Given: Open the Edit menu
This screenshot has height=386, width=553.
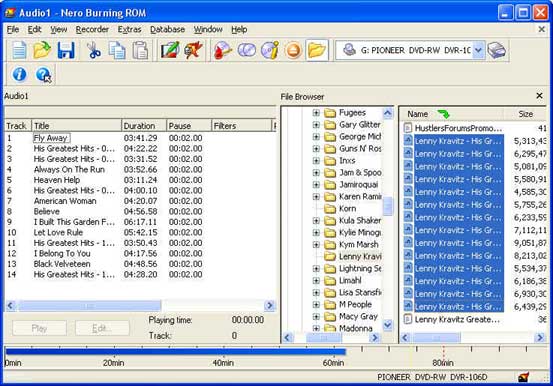Looking at the screenshot, I should (x=35, y=30).
